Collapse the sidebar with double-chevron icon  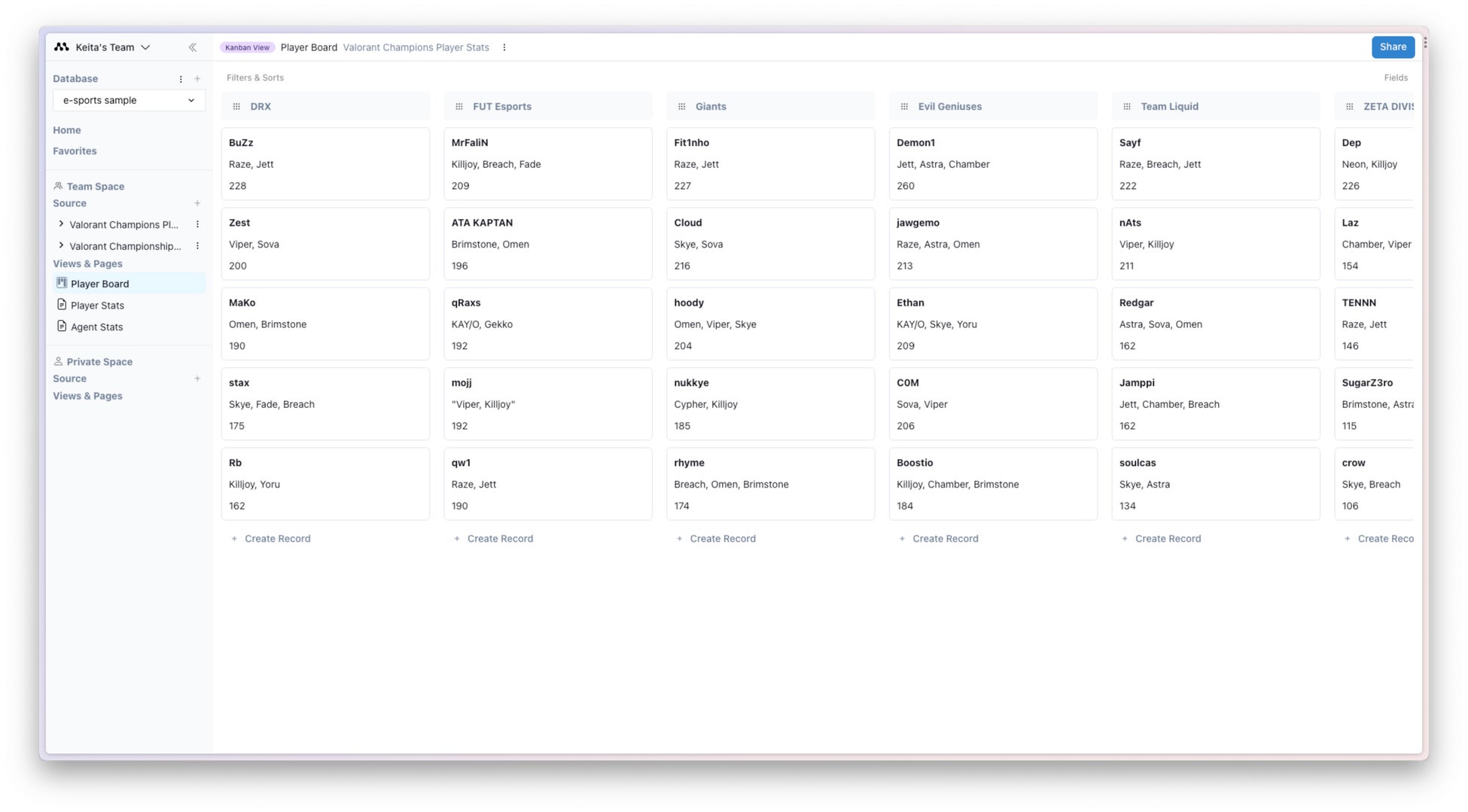pos(193,47)
